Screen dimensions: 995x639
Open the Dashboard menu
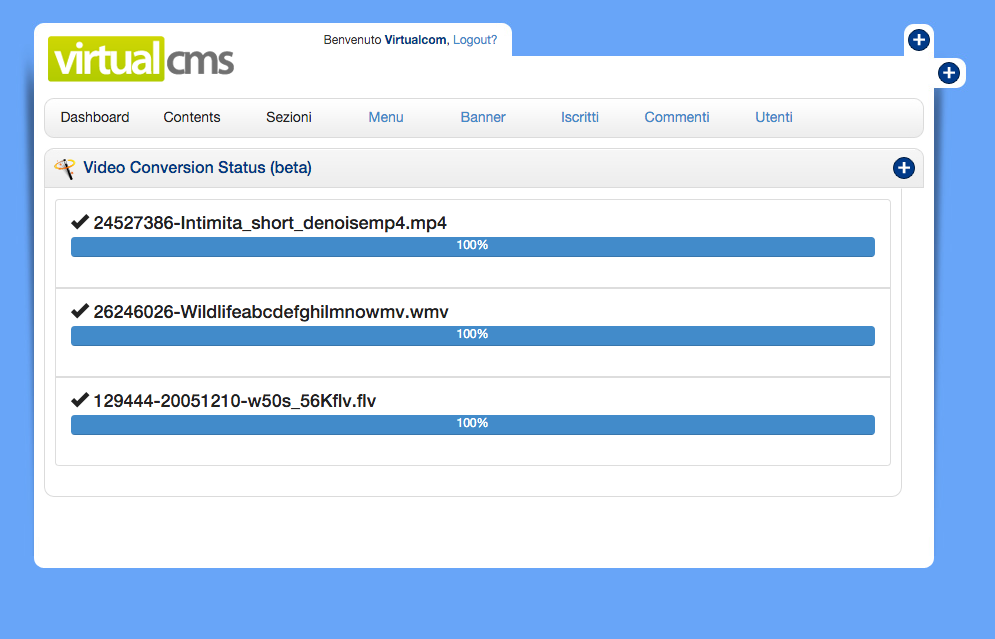tap(95, 117)
